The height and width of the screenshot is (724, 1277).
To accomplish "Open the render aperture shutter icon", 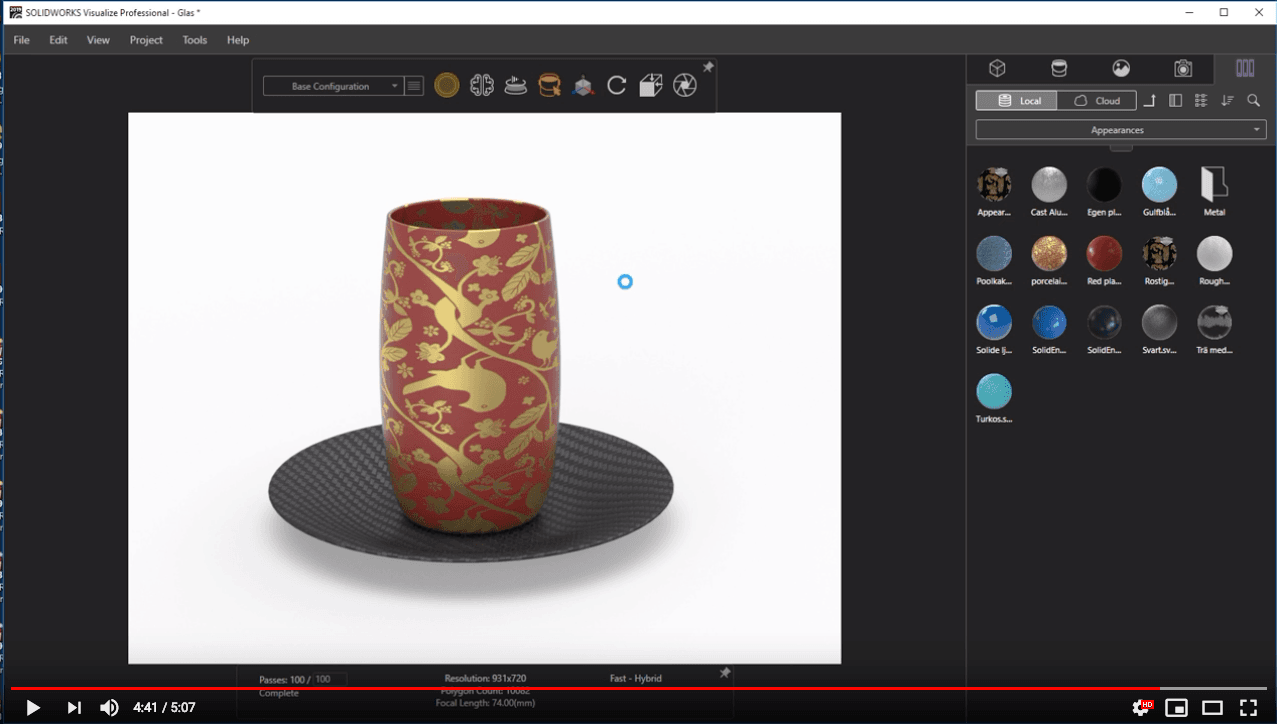I will coord(685,86).
